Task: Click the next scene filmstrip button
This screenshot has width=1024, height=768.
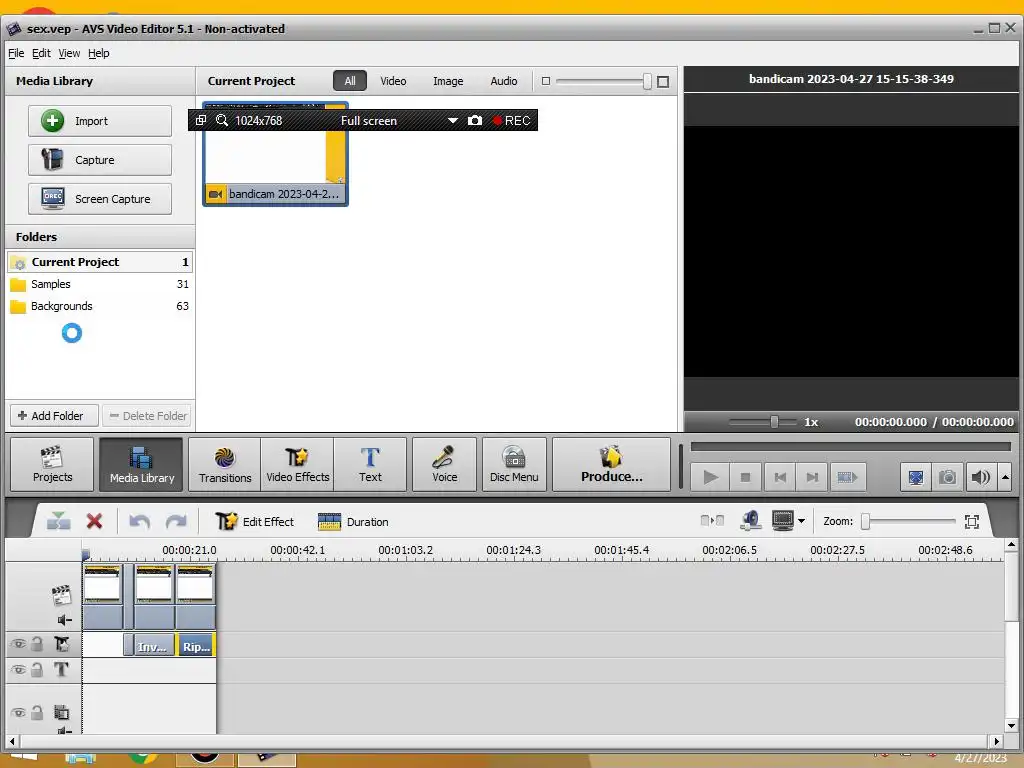Action: 847,477
